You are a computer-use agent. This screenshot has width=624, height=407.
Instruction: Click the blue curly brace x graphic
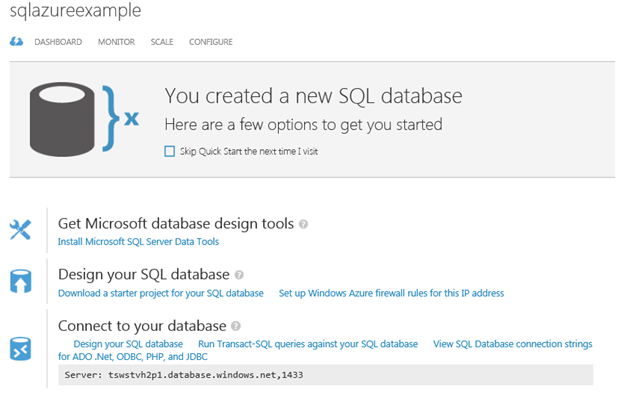[120, 119]
